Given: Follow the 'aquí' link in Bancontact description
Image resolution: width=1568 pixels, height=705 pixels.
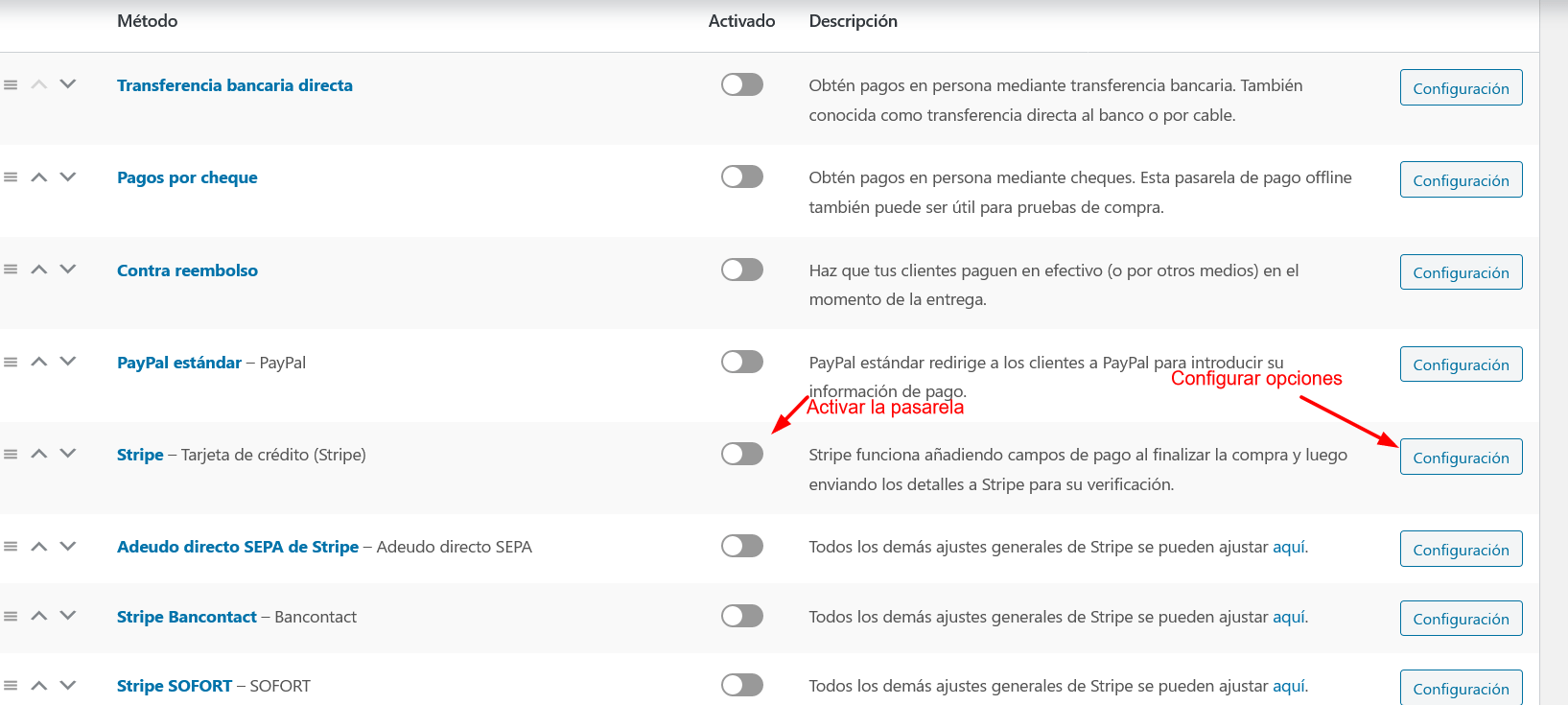Looking at the screenshot, I should 1288,617.
